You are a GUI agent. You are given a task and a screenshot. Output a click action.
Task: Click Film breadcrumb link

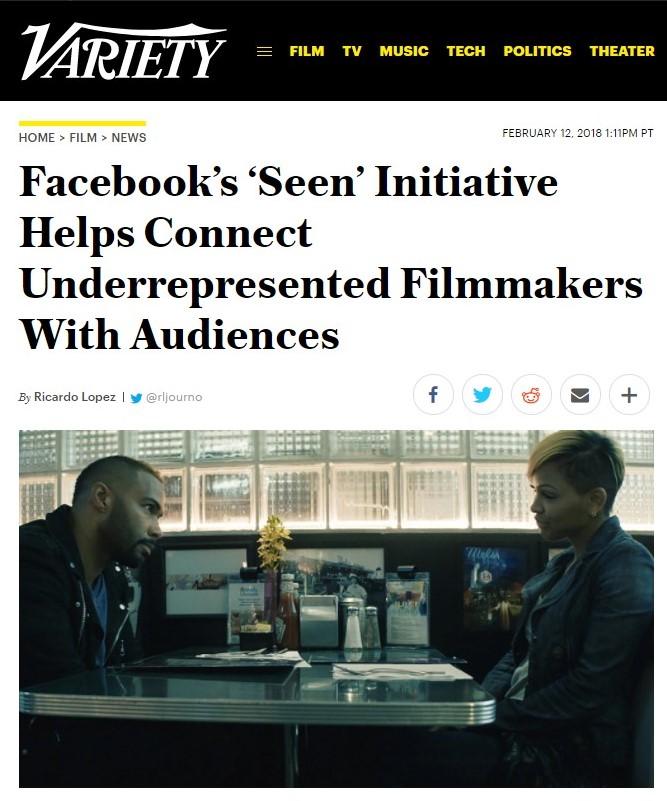point(83,138)
